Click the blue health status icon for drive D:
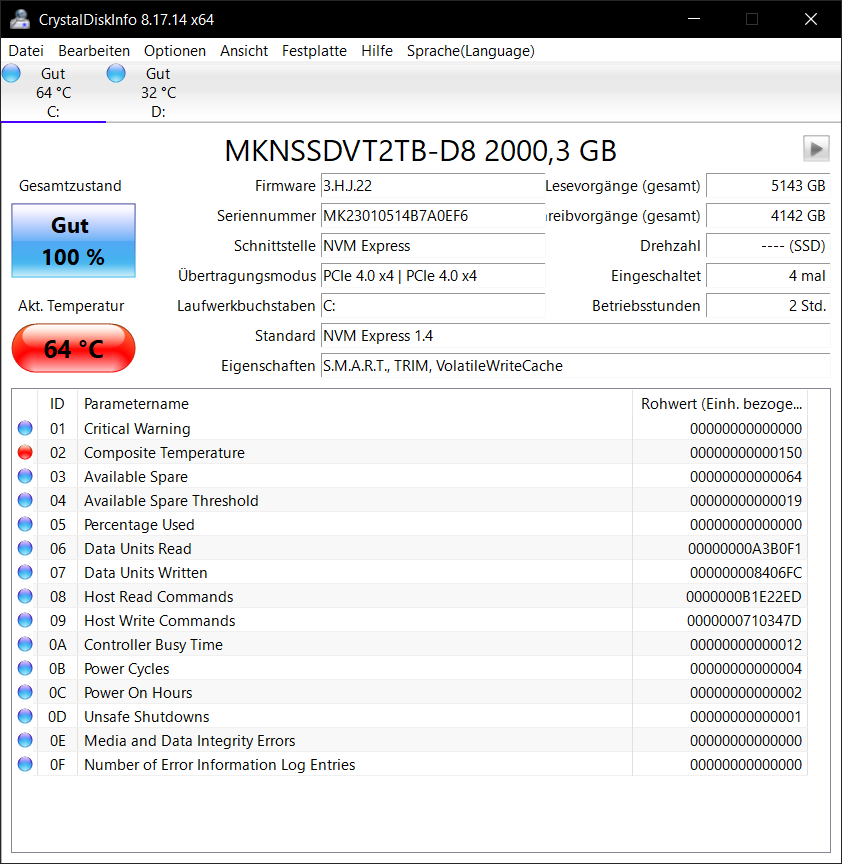This screenshot has width=842, height=864. click(116, 72)
